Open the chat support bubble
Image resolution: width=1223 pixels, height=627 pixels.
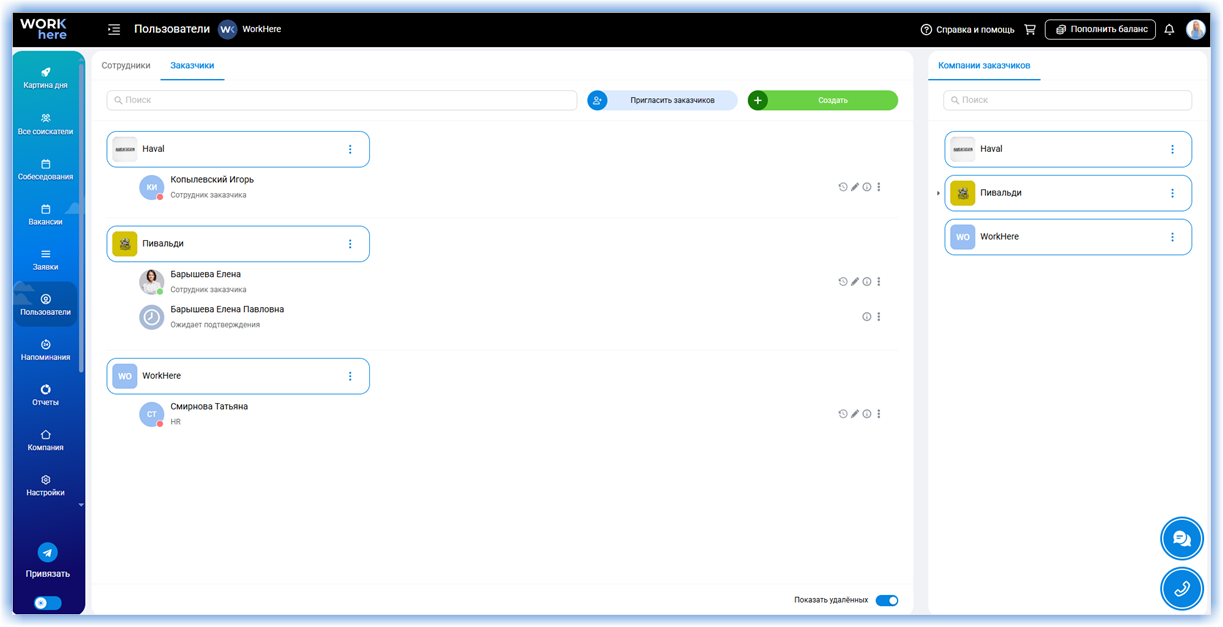1181,539
